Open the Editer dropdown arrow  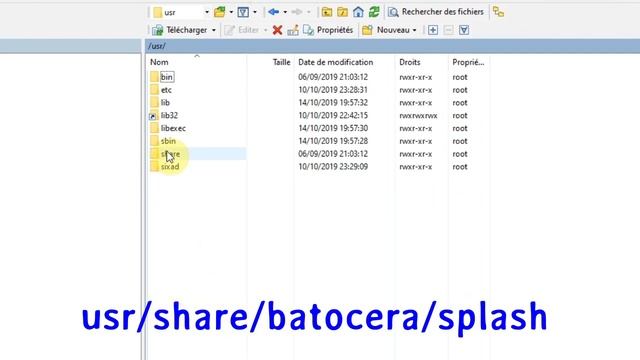tap(265, 30)
